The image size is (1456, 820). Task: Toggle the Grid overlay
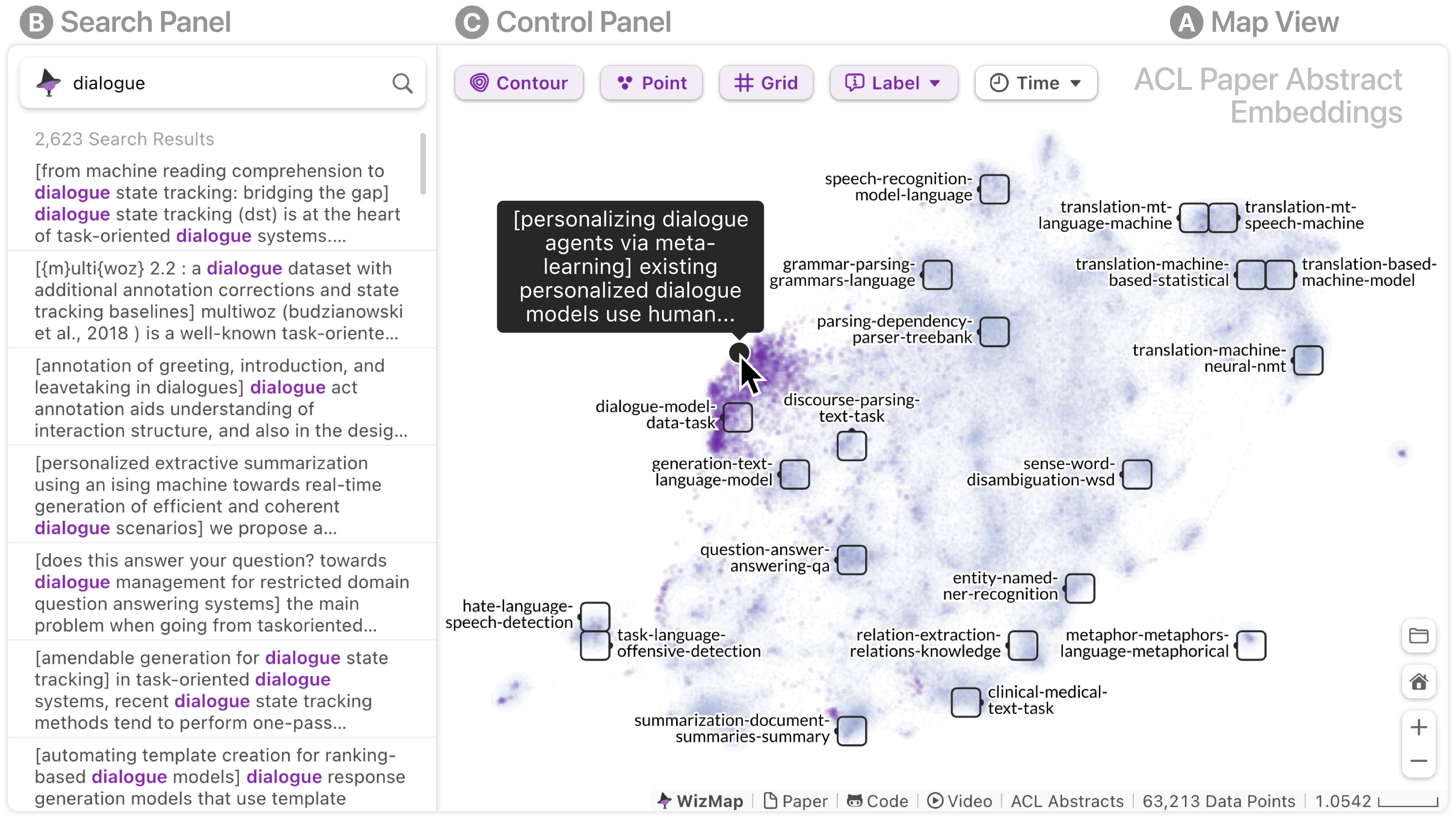pyautogui.click(x=766, y=83)
